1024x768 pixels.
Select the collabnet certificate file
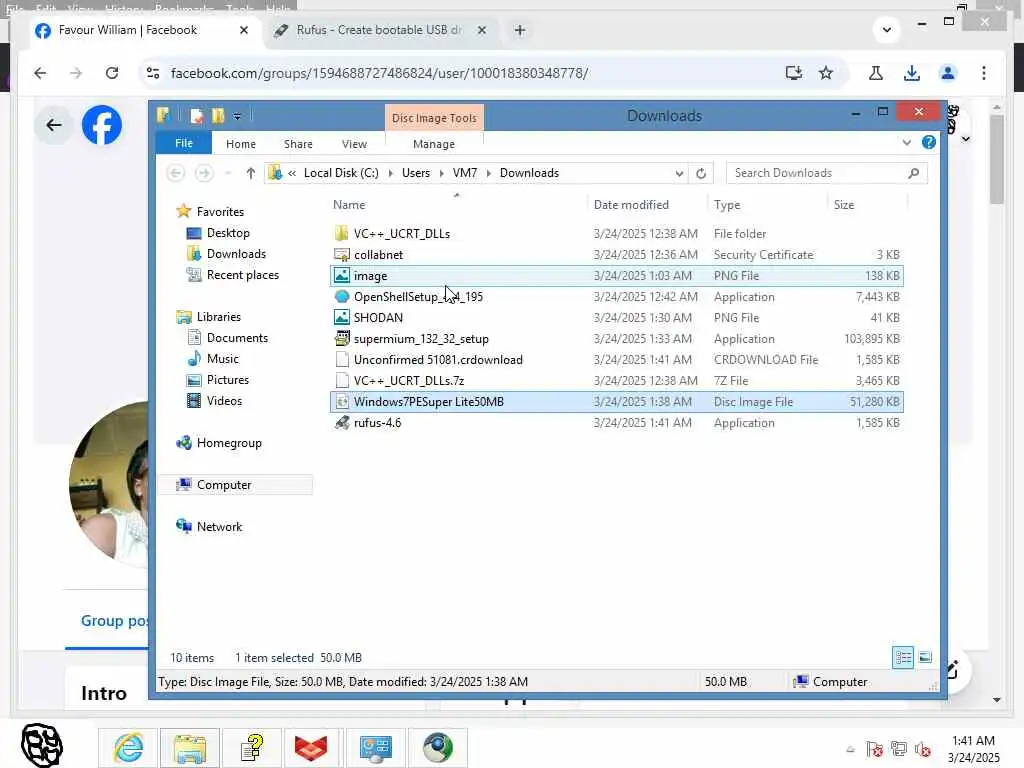click(616, 254)
